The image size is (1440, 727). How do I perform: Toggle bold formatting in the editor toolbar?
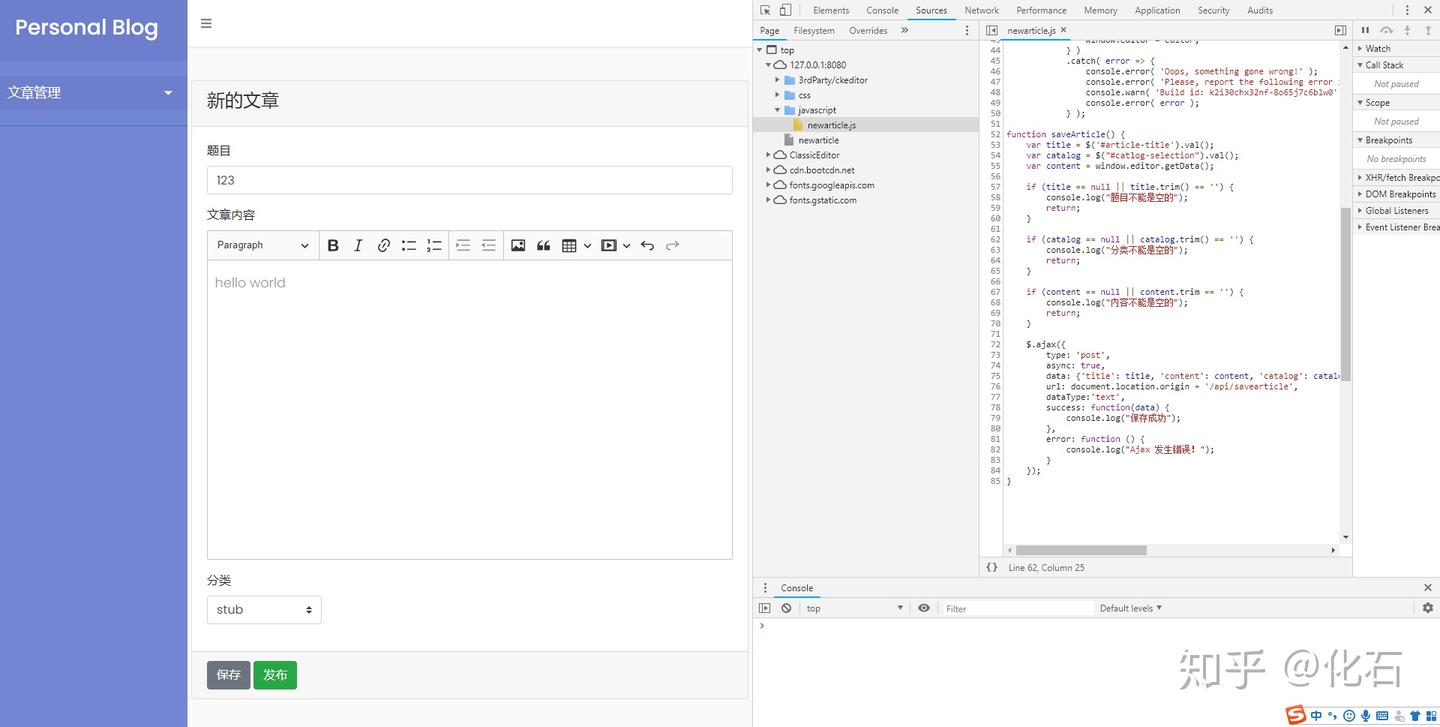click(333, 245)
